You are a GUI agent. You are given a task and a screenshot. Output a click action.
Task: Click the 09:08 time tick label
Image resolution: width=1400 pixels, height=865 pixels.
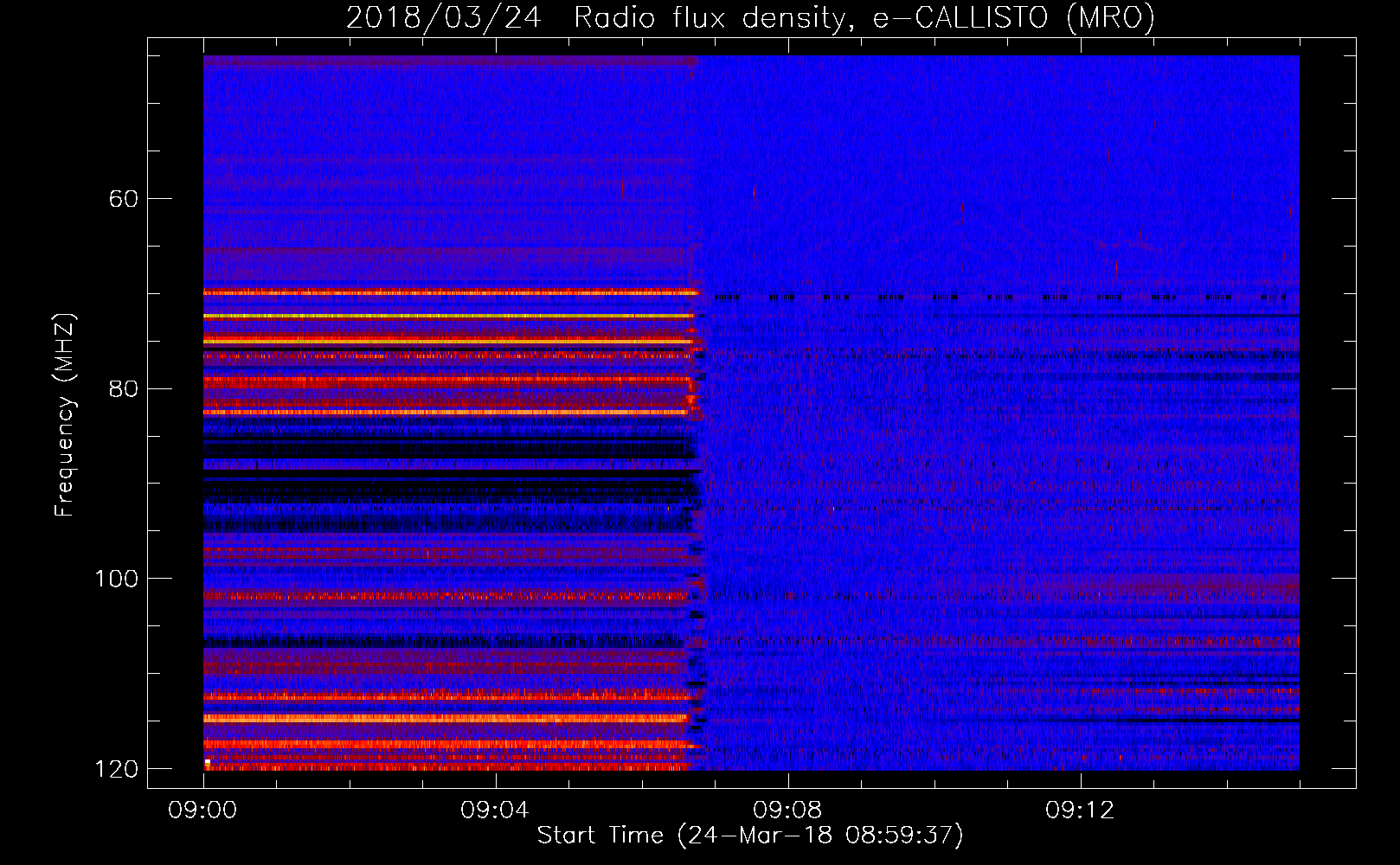pyautogui.click(x=787, y=811)
